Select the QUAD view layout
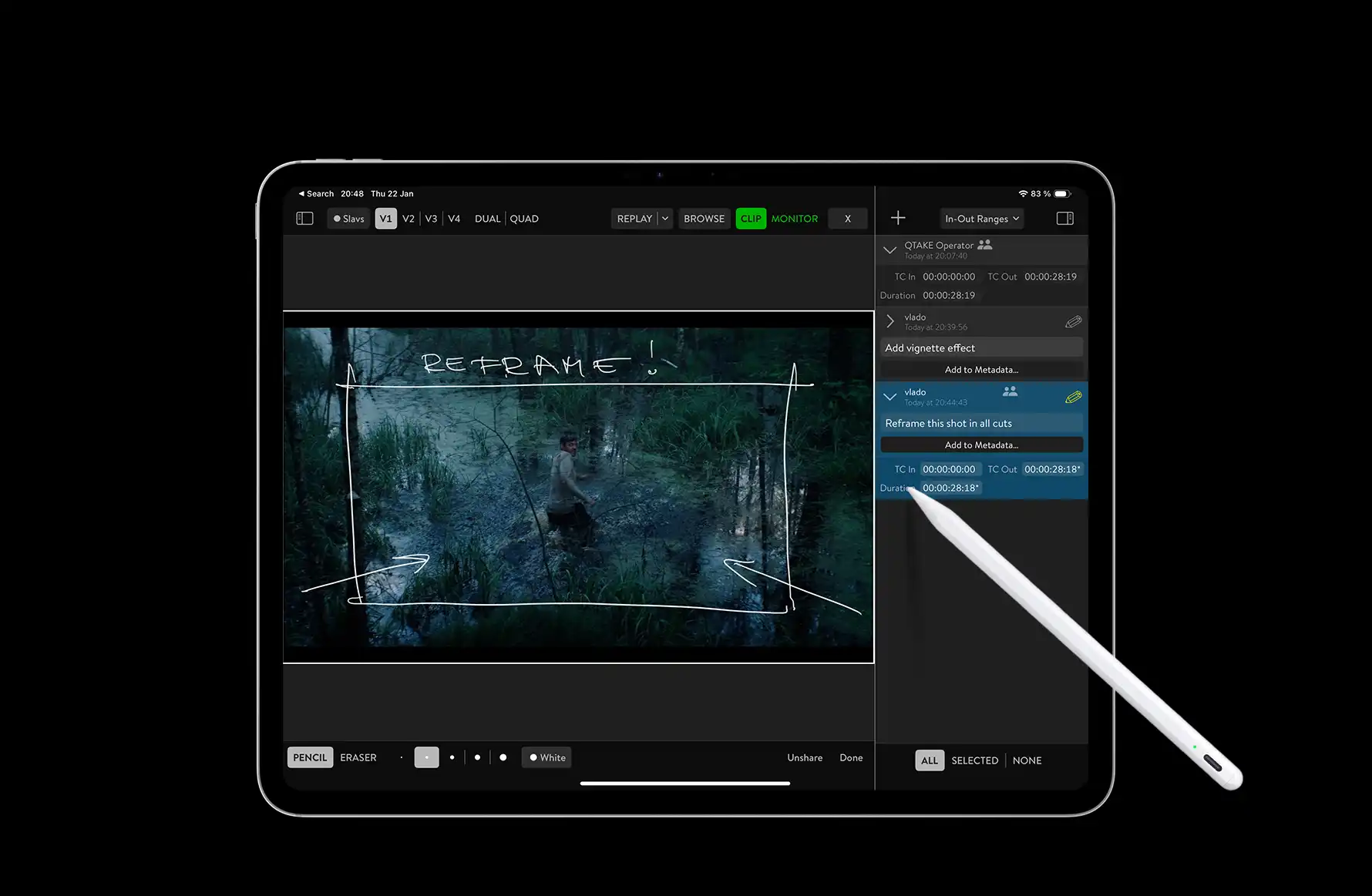The image size is (1372, 896). 524,219
